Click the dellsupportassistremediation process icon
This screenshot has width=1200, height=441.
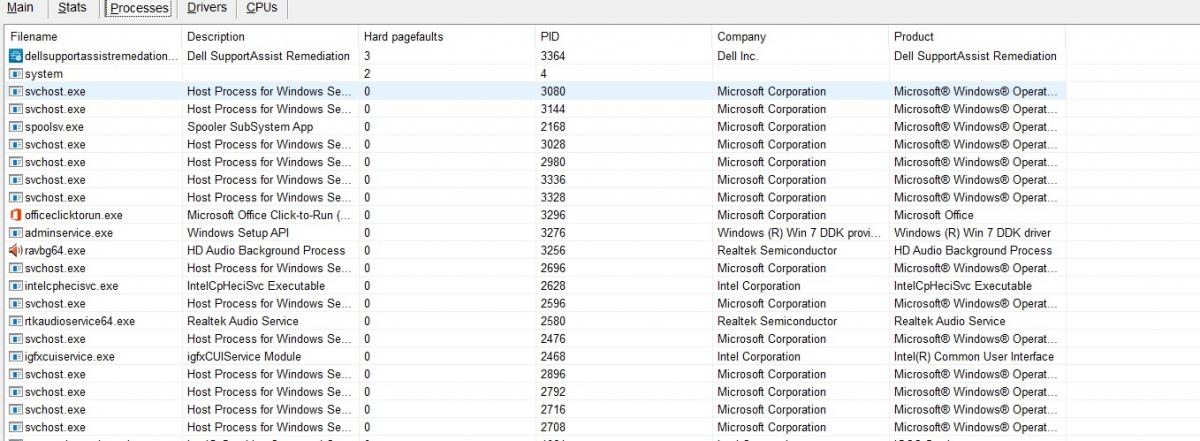15,56
